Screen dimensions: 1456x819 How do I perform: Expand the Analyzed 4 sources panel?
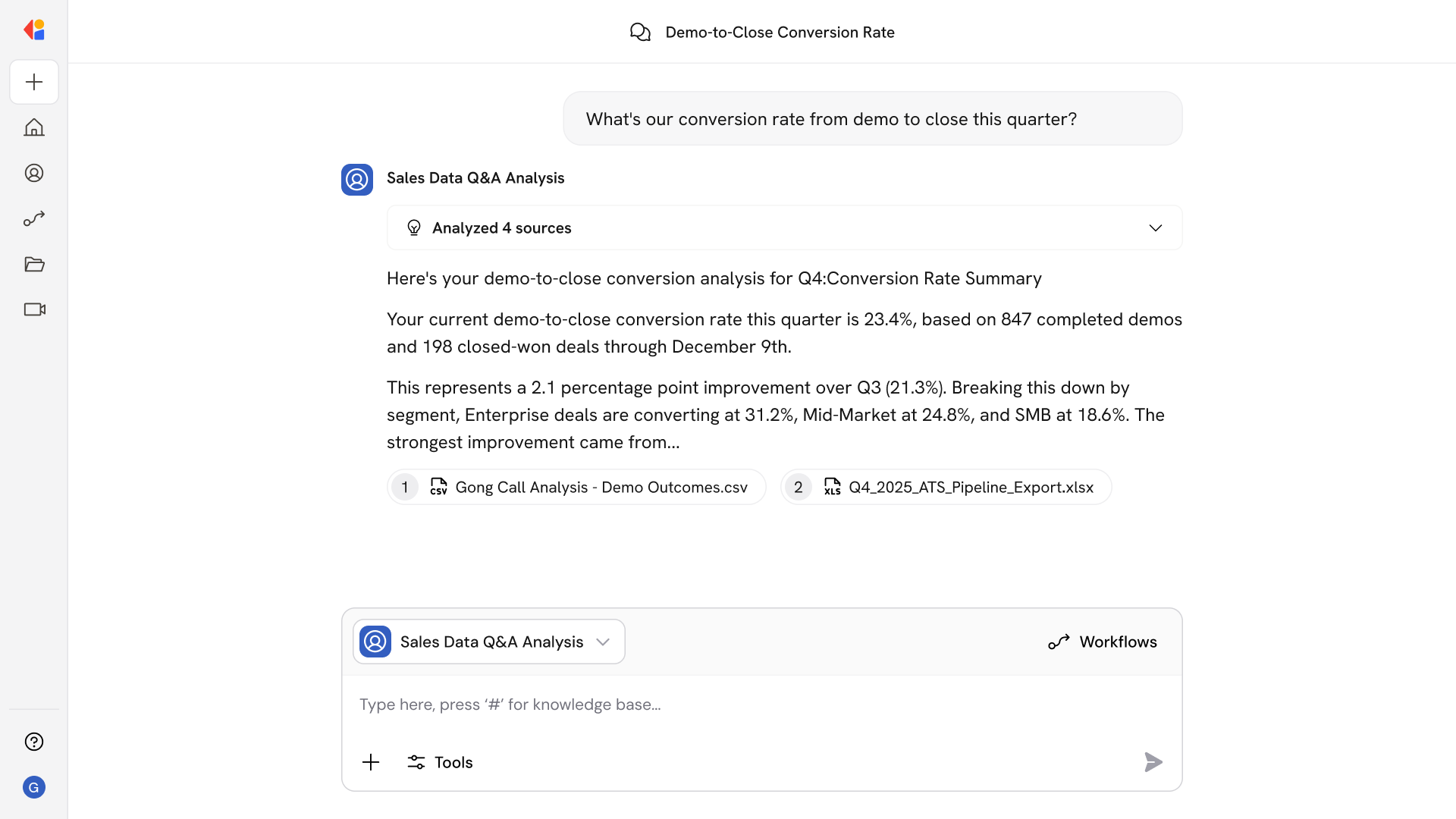point(783,227)
